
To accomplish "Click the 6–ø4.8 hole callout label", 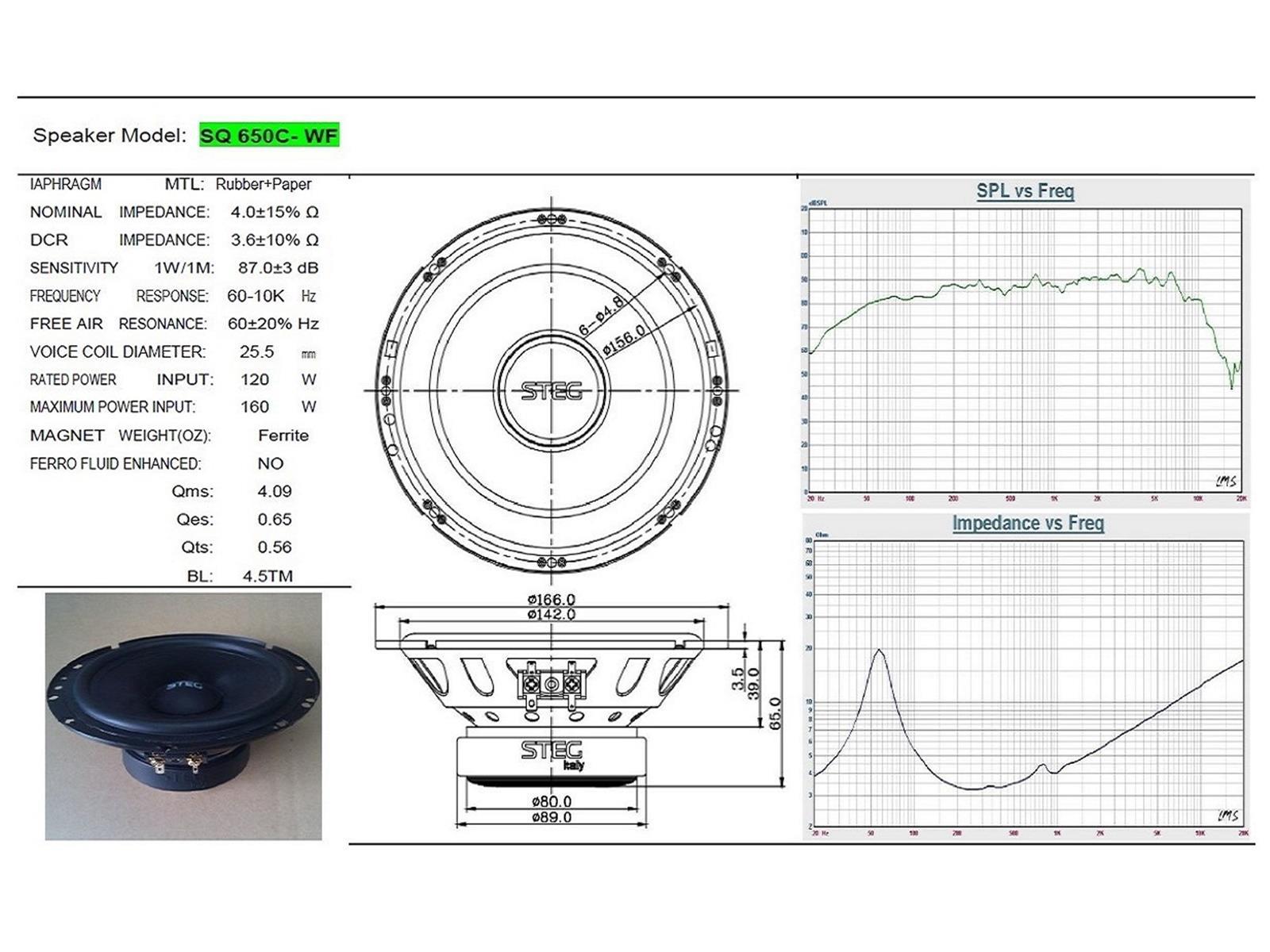I will [601, 315].
